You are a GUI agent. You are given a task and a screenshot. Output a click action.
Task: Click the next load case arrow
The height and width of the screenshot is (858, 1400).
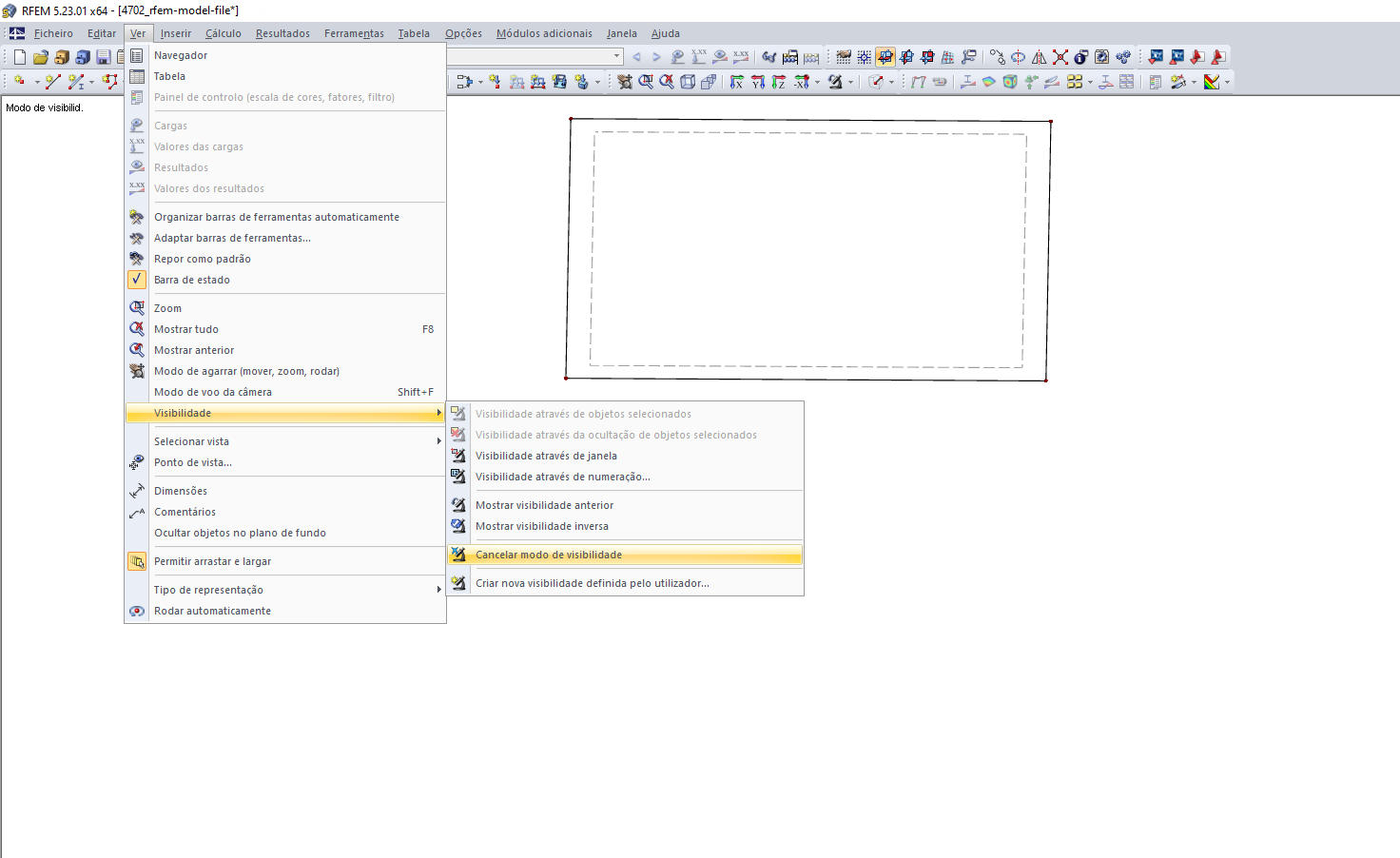click(656, 57)
